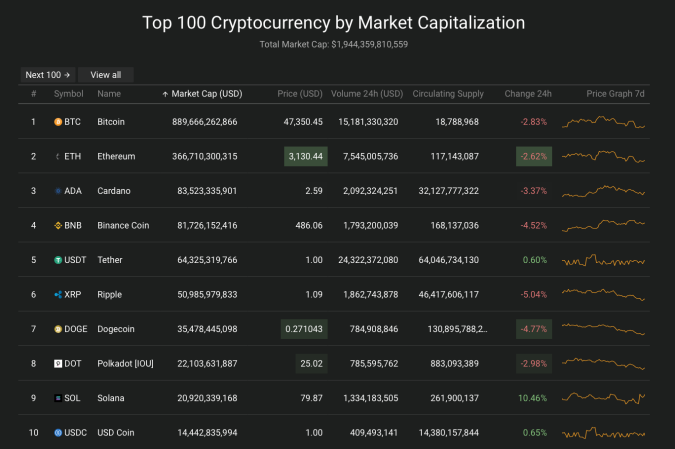Click the Solana SOL coin icon
Screen dimensions: 675x449
[58, 398]
